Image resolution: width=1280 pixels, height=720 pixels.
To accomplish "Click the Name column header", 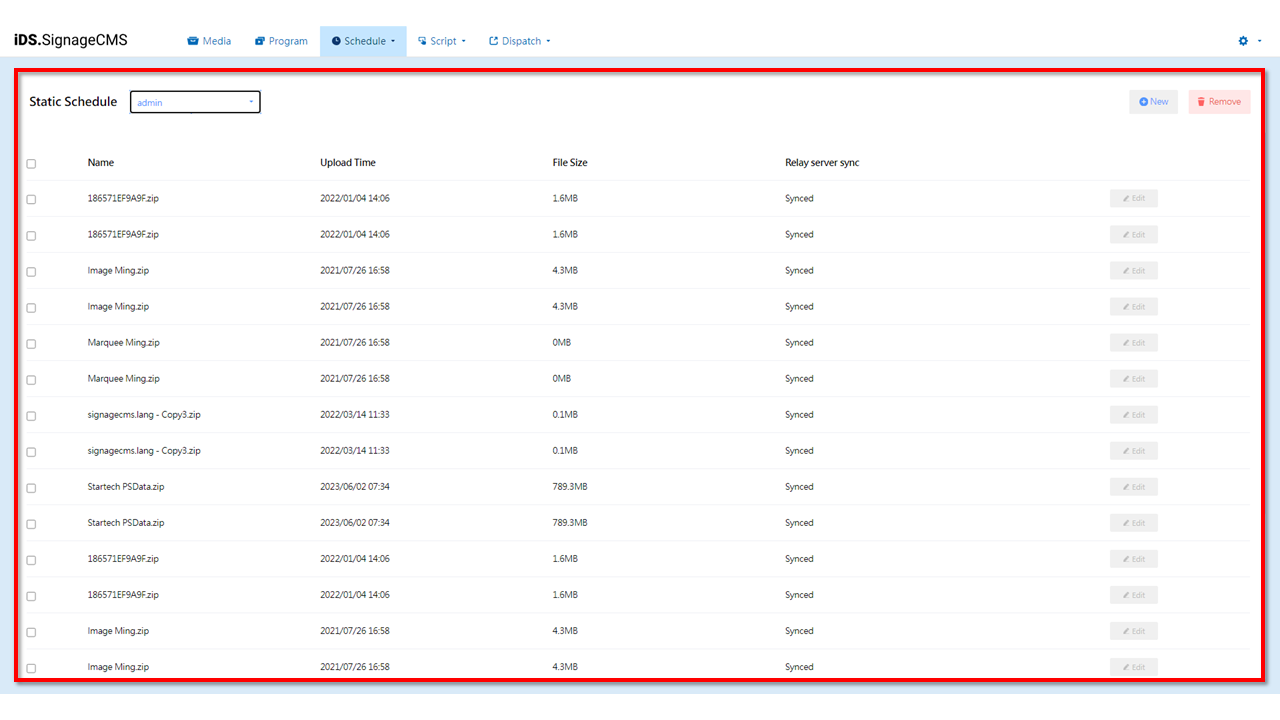I will [101, 163].
